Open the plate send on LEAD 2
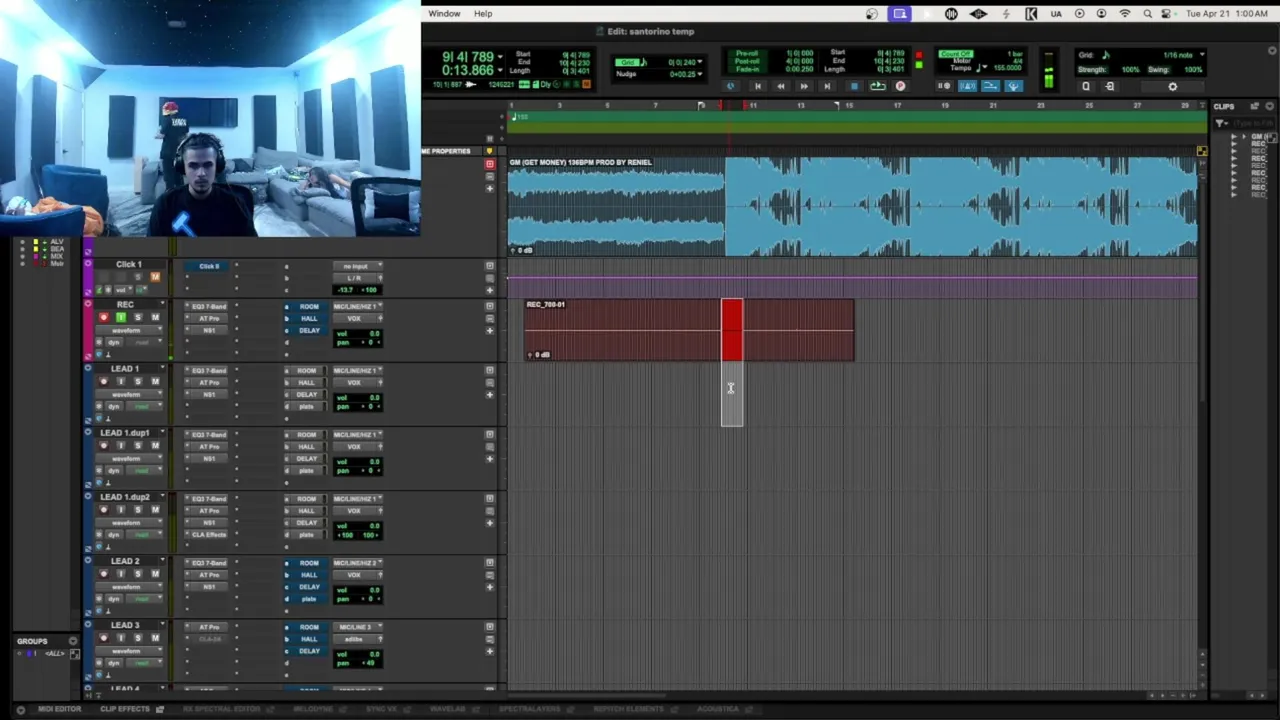Screen dimensions: 1280x720 [x=308, y=599]
